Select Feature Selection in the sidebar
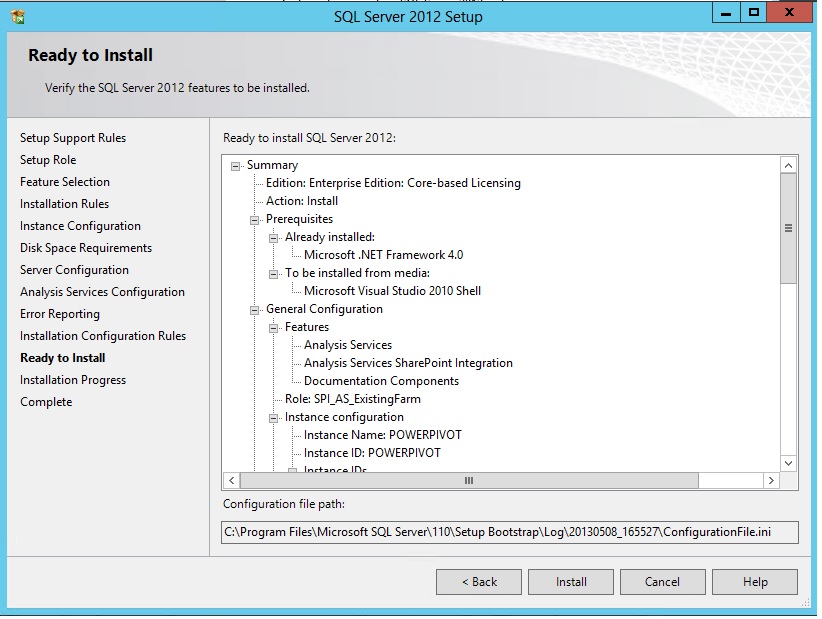This screenshot has width=822, height=619. (65, 181)
